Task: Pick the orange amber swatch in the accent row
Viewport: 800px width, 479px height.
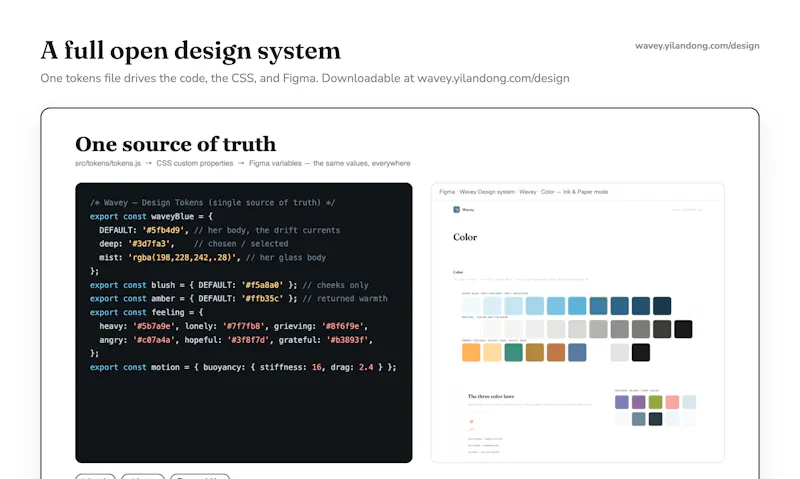Action: click(x=471, y=352)
